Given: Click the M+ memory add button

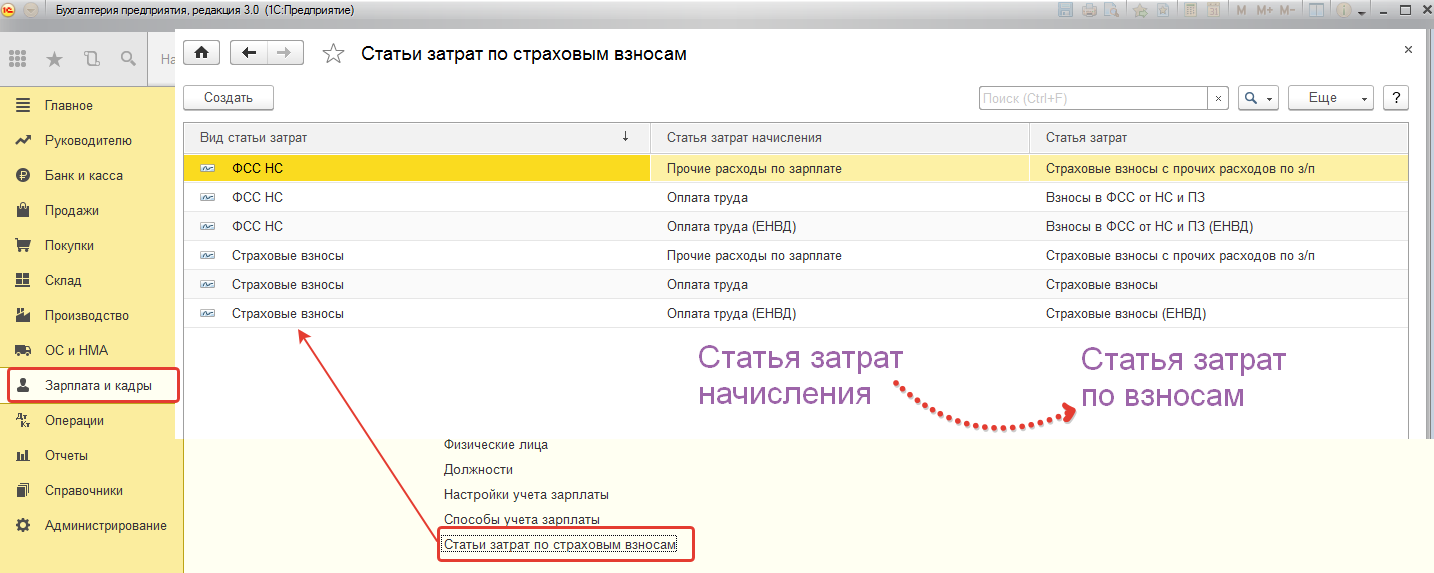Looking at the screenshot, I should click(x=1264, y=10).
